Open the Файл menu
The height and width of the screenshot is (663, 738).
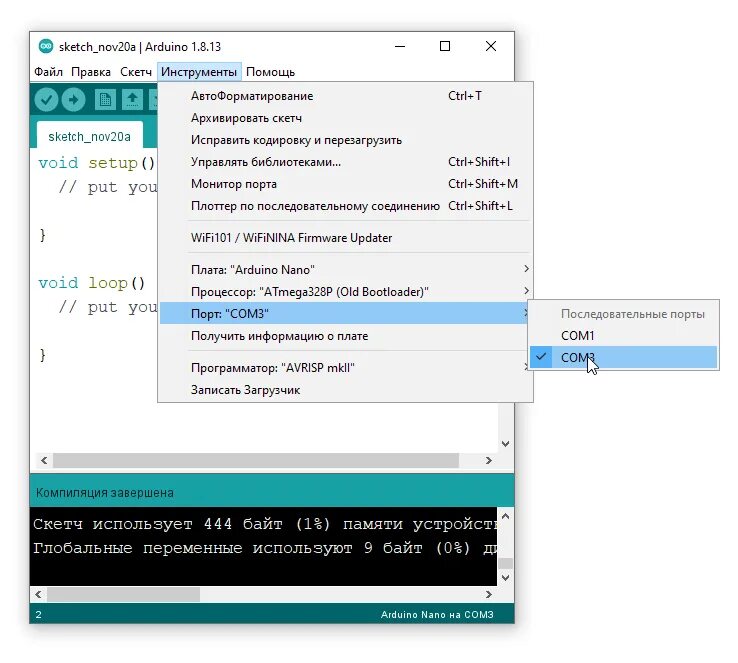click(48, 72)
